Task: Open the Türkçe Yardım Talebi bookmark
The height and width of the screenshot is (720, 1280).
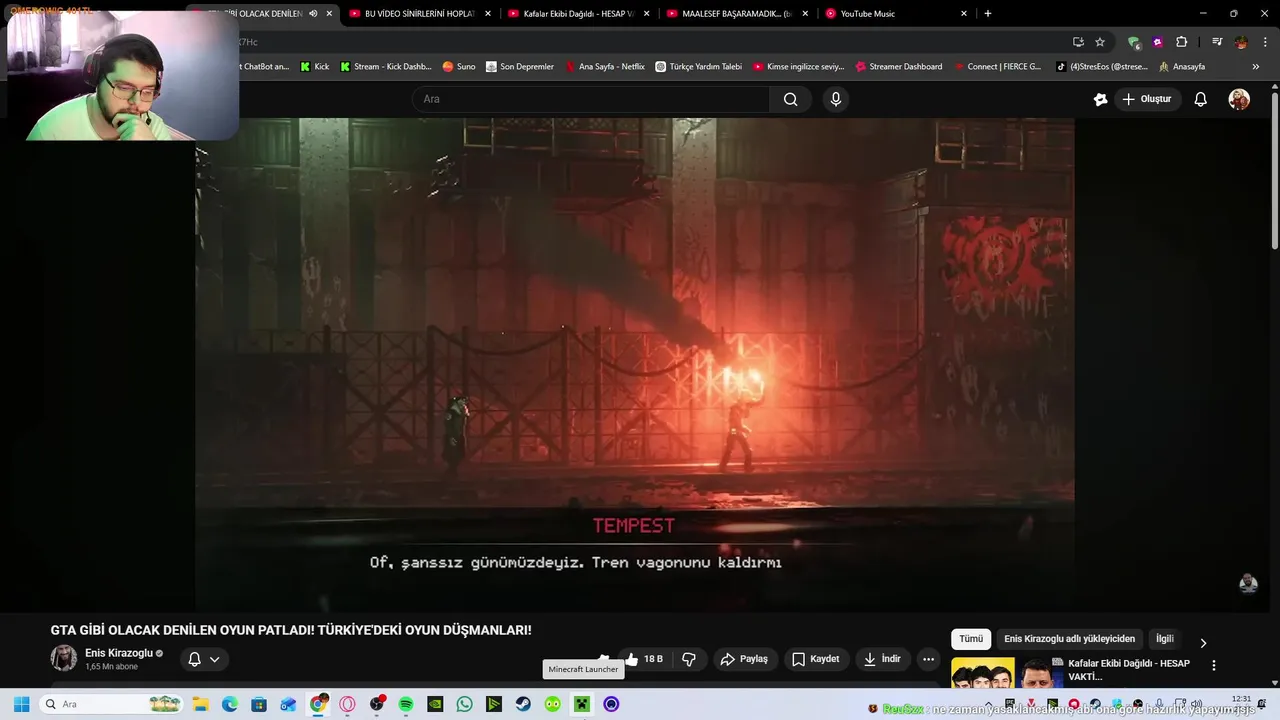Action: (x=698, y=67)
